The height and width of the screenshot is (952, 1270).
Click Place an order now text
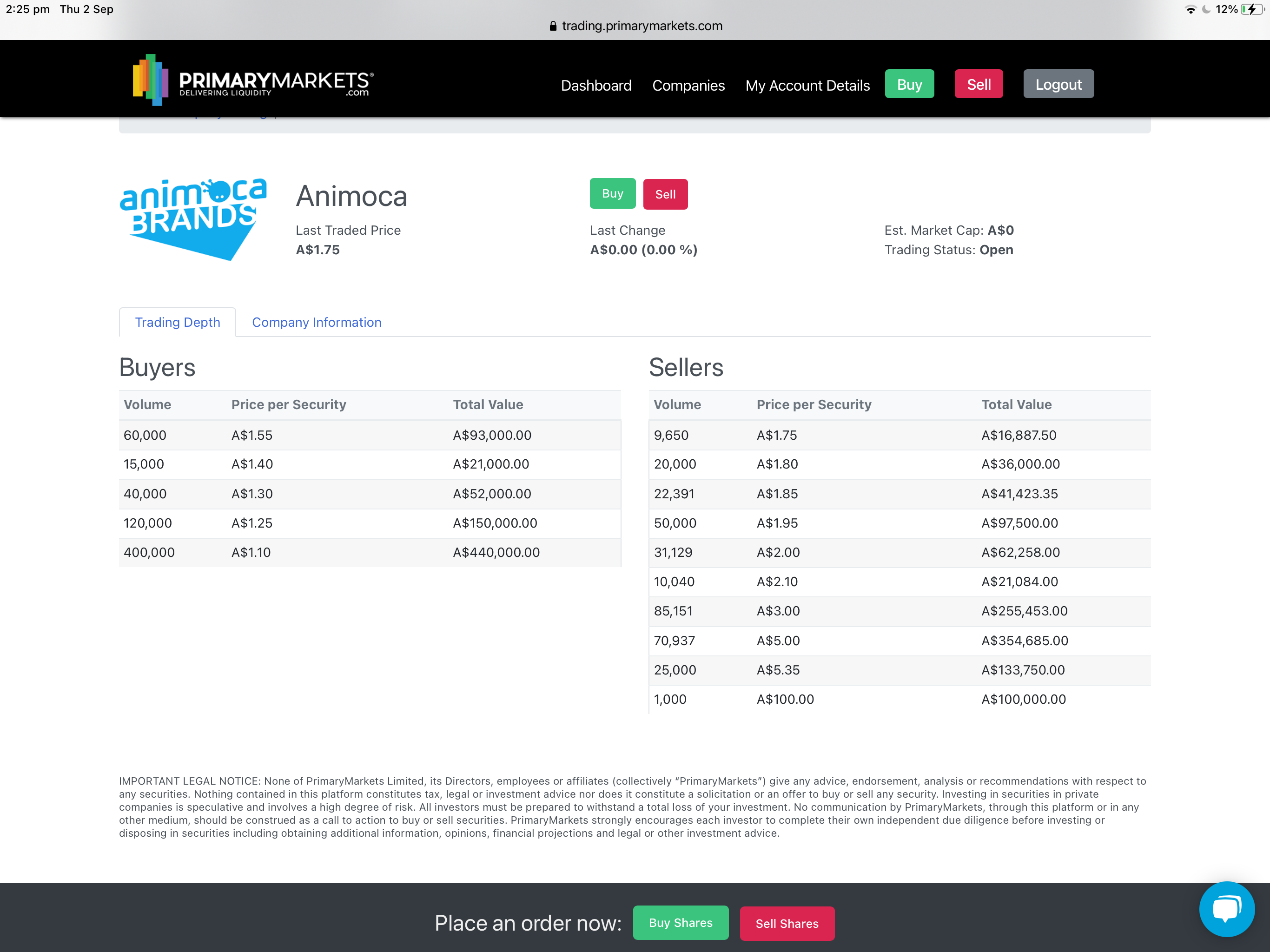528,923
